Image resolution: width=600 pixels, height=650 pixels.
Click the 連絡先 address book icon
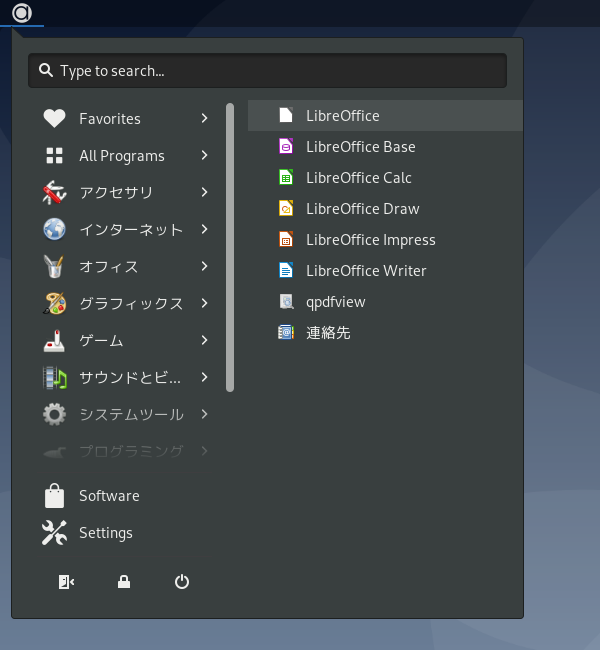(x=286, y=332)
